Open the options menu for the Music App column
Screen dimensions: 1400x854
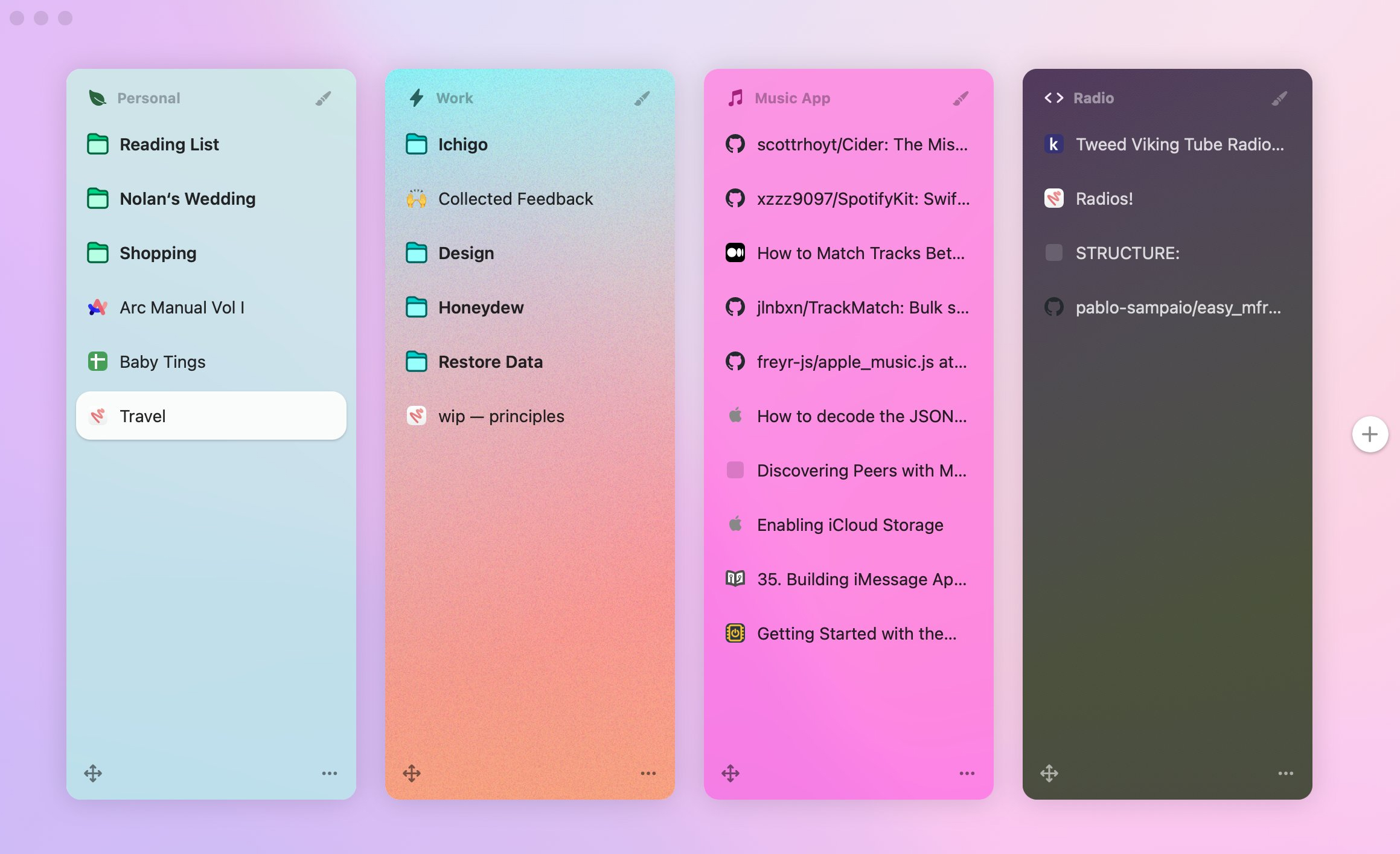coord(967,774)
